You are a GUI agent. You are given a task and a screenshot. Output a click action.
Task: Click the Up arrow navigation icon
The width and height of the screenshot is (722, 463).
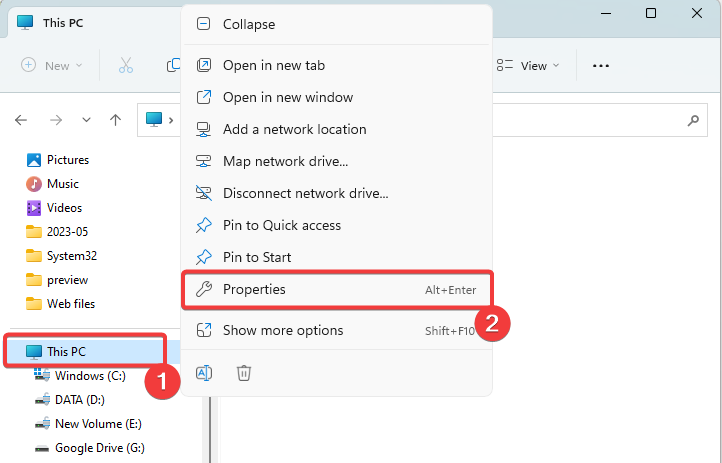click(116, 120)
